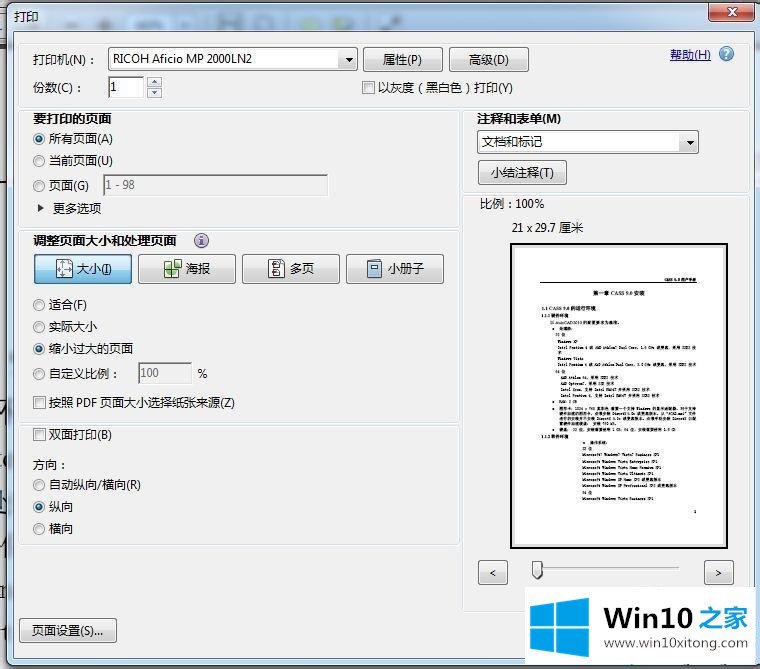Select the 大小 page sizing button
760x669 pixels.
pyautogui.click(x=83, y=269)
